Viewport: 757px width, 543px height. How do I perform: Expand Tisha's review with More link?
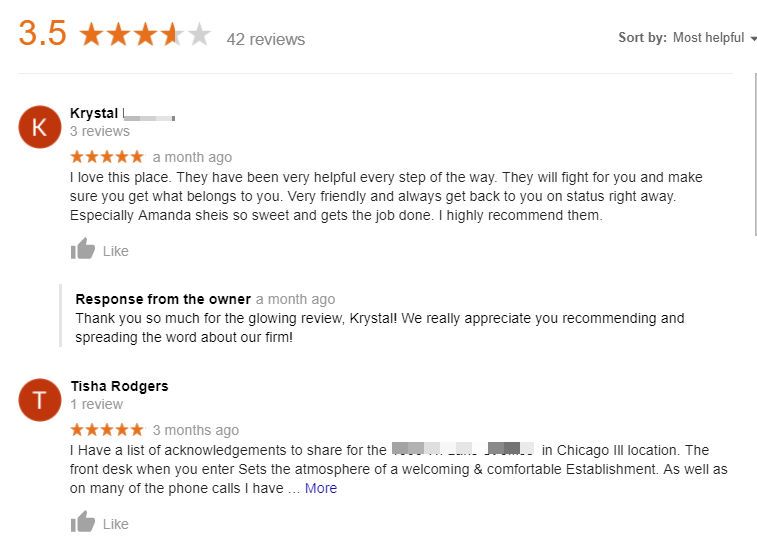(x=321, y=489)
